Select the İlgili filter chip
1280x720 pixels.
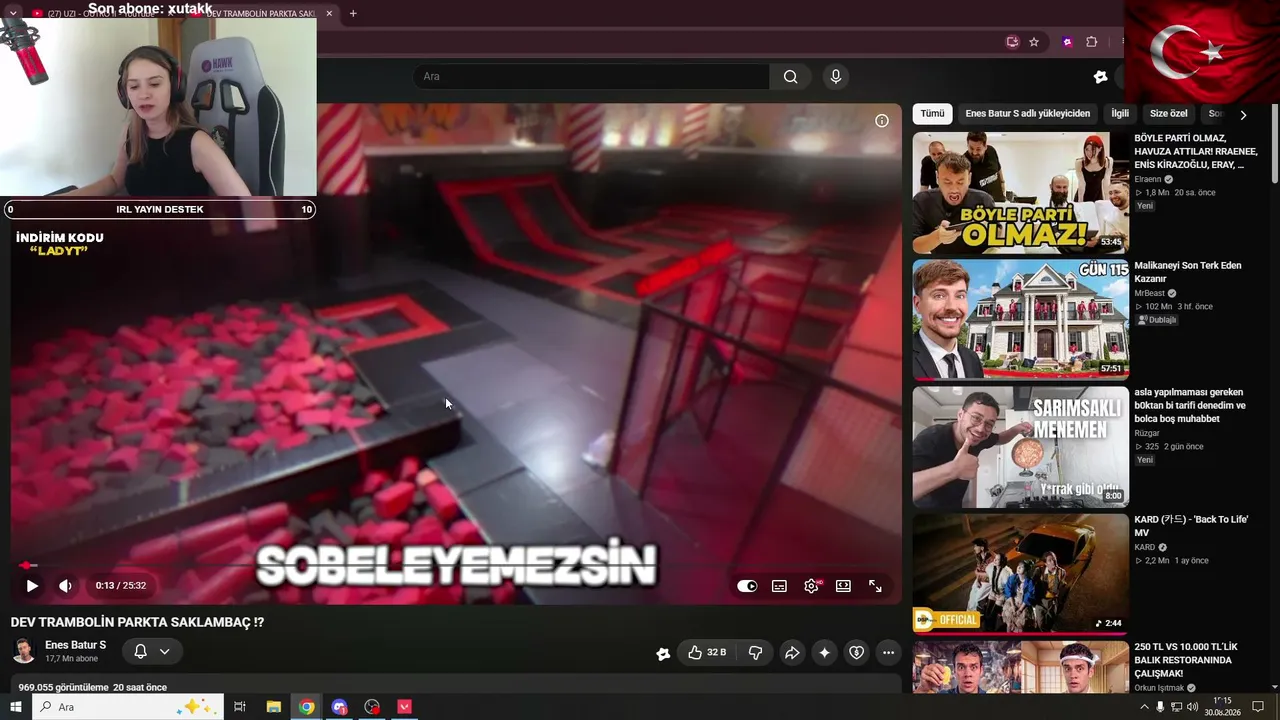(1120, 114)
